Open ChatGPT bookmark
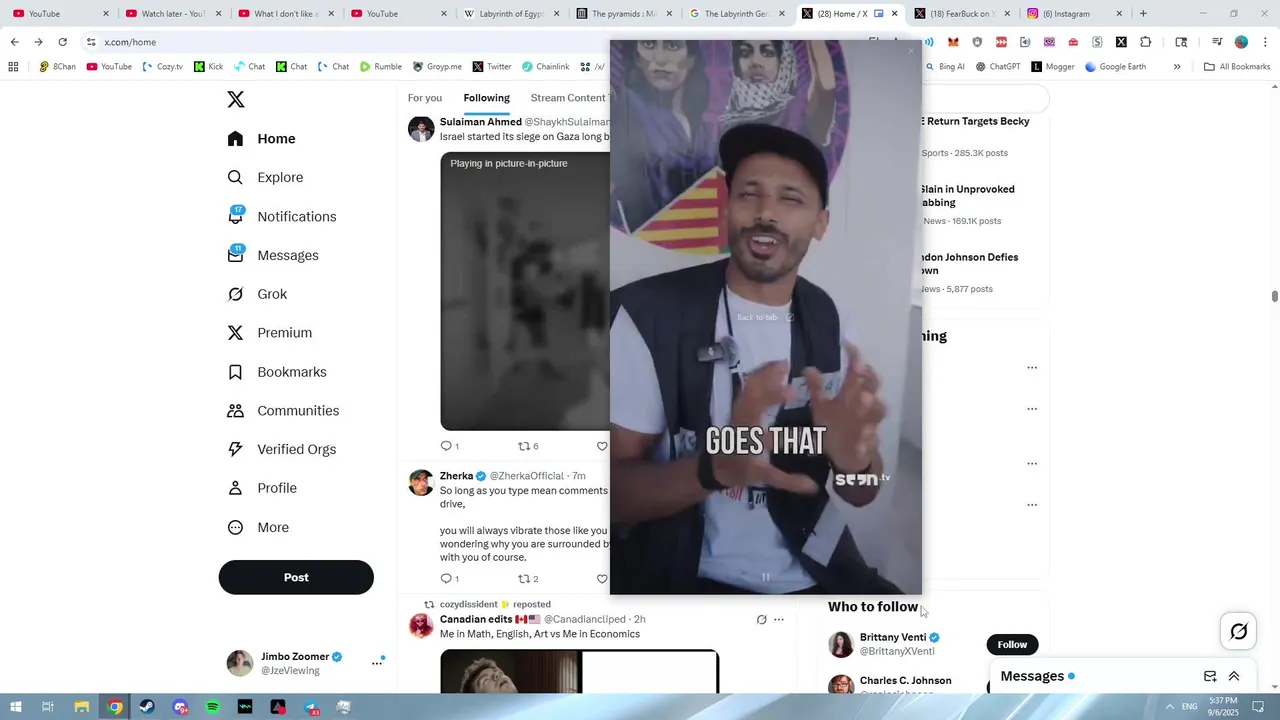This screenshot has width=1280, height=720. point(998,67)
